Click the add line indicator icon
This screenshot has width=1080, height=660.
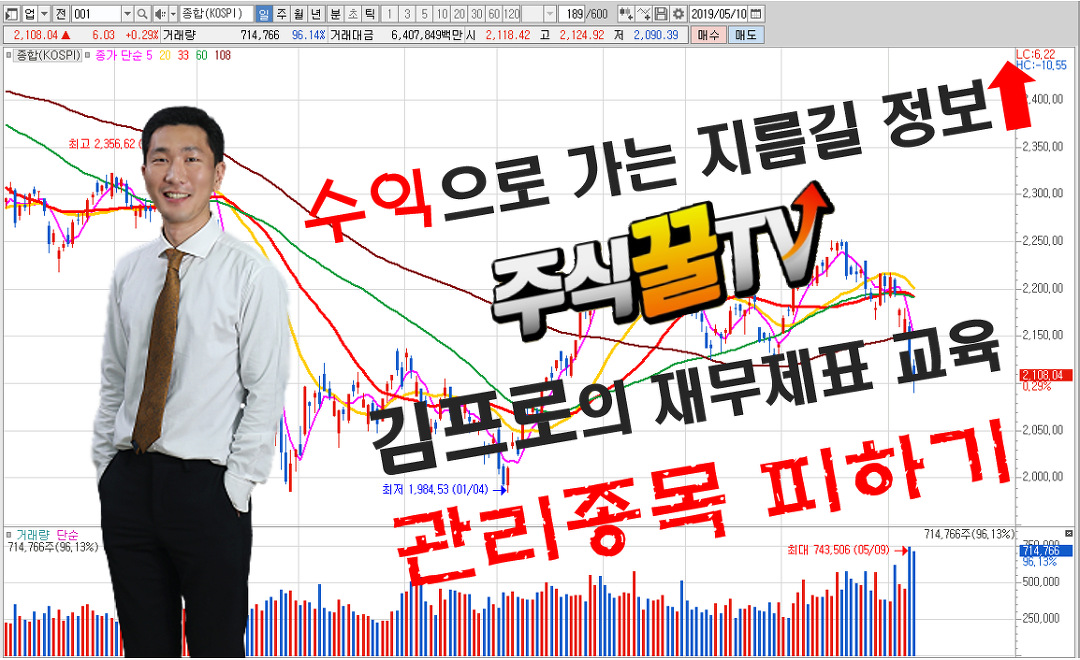[x=643, y=14]
